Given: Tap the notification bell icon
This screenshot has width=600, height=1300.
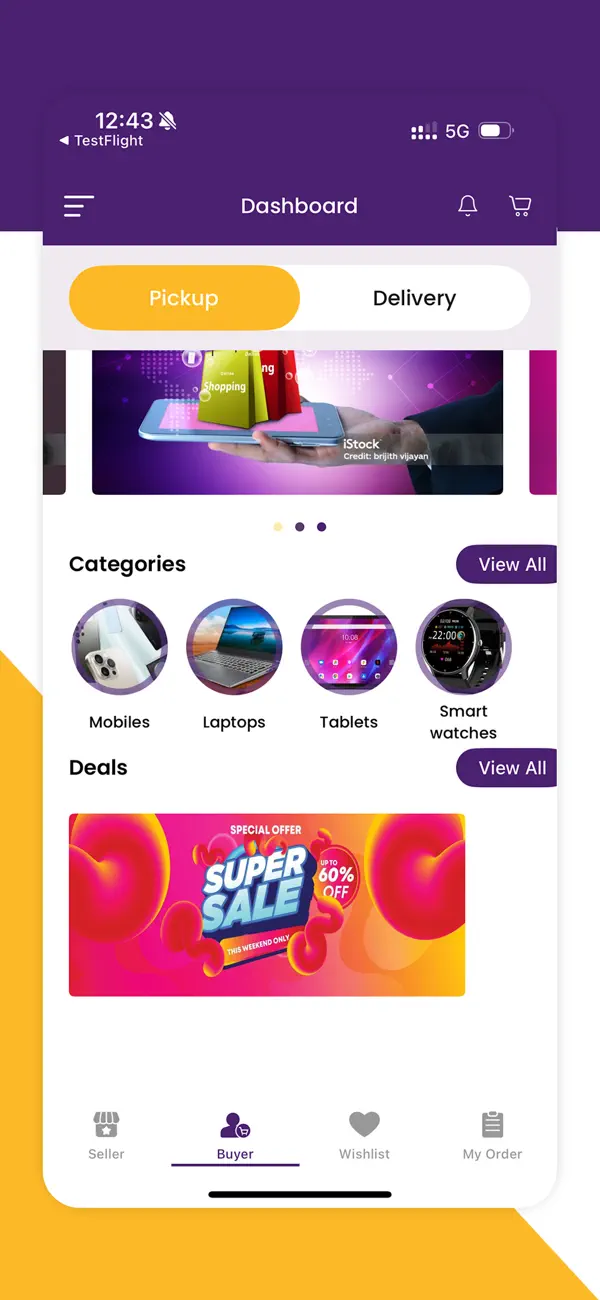Looking at the screenshot, I should tap(467, 206).
